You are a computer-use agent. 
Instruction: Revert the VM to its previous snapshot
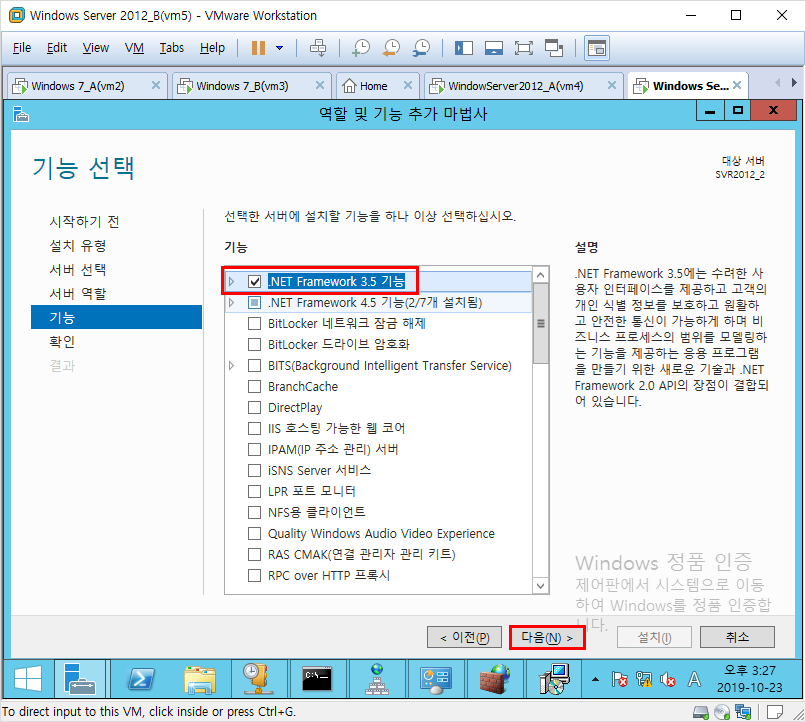391,48
